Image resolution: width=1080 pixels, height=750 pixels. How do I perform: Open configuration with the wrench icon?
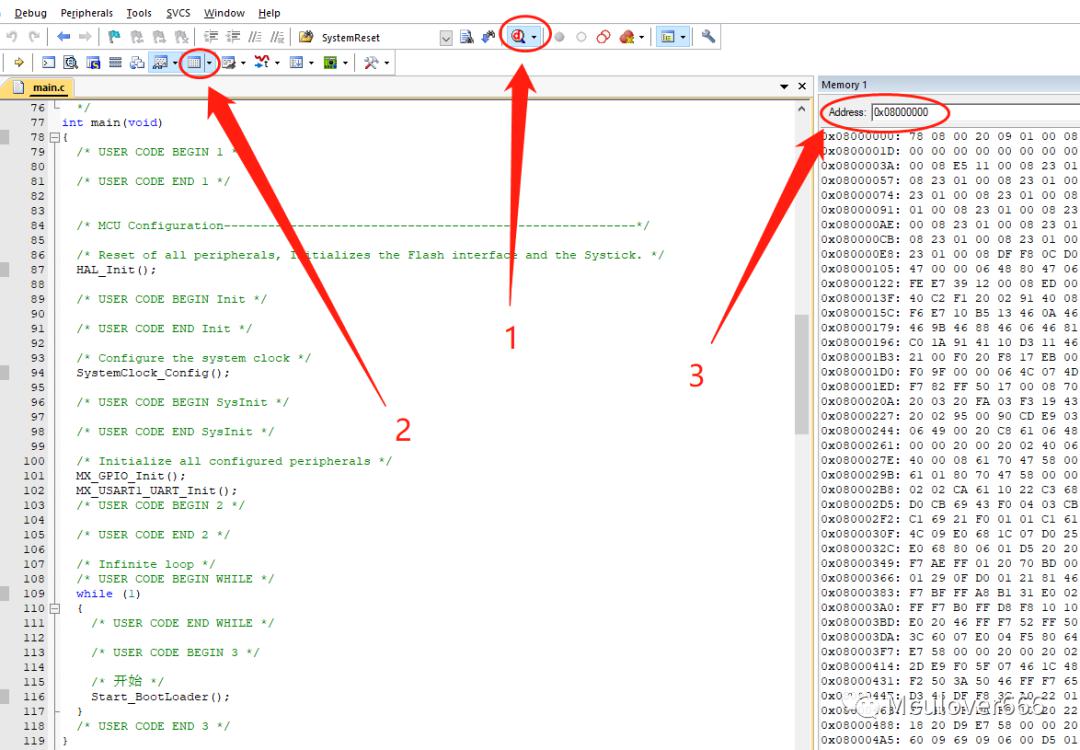click(x=708, y=37)
